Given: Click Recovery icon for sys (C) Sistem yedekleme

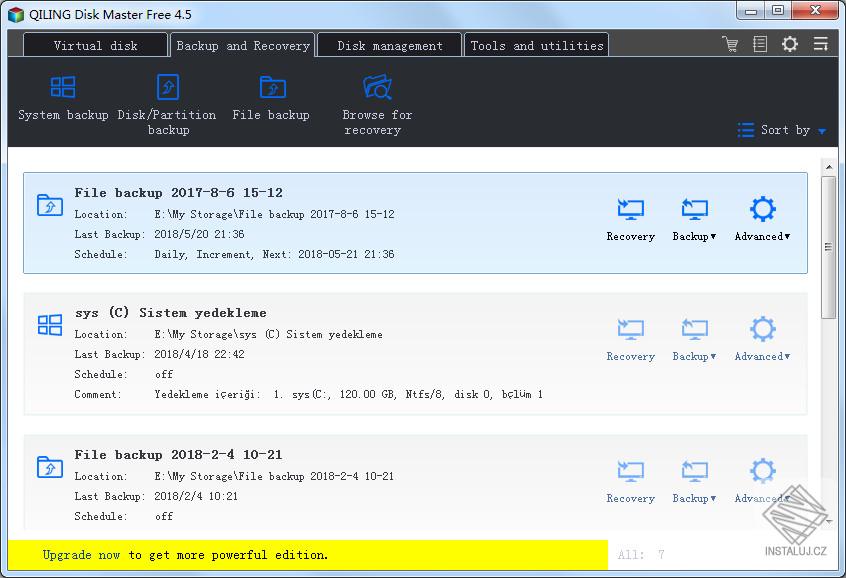Looking at the screenshot, I should pyautogui.click(x=631, y=329).
